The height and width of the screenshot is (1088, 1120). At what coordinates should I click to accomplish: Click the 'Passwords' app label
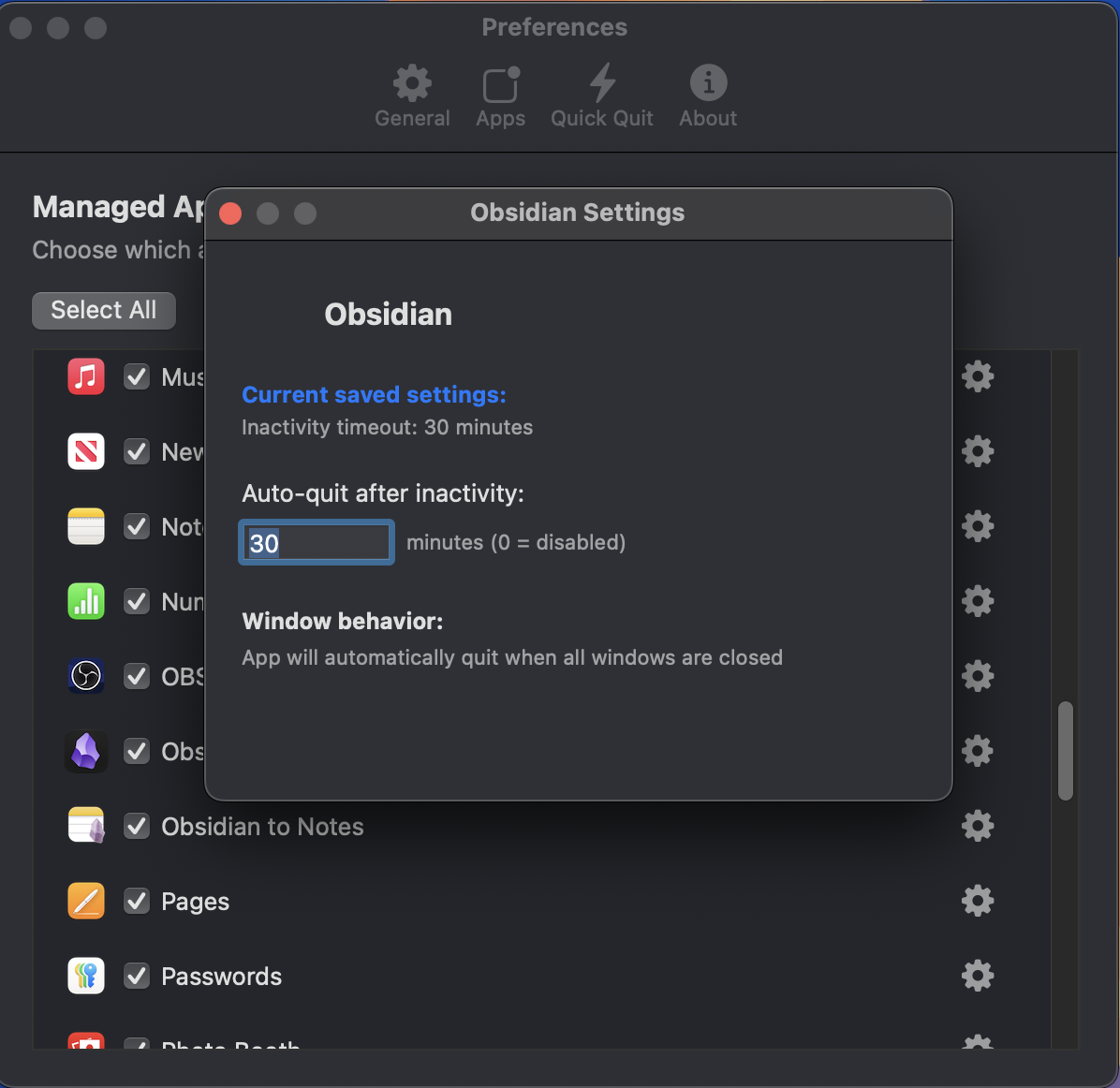click(221, 977)
